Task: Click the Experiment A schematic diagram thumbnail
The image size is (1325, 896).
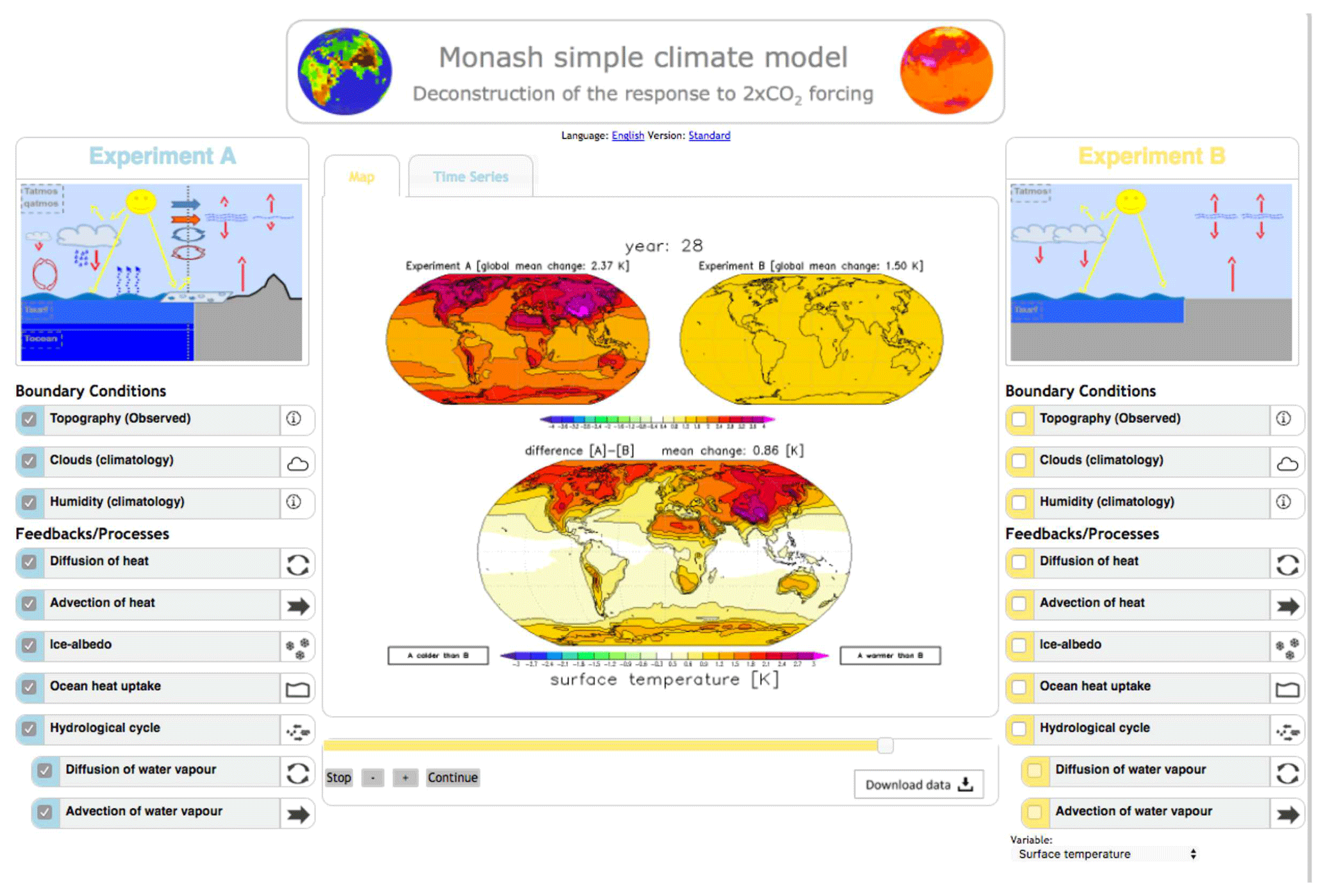Action: pos(162,272)
